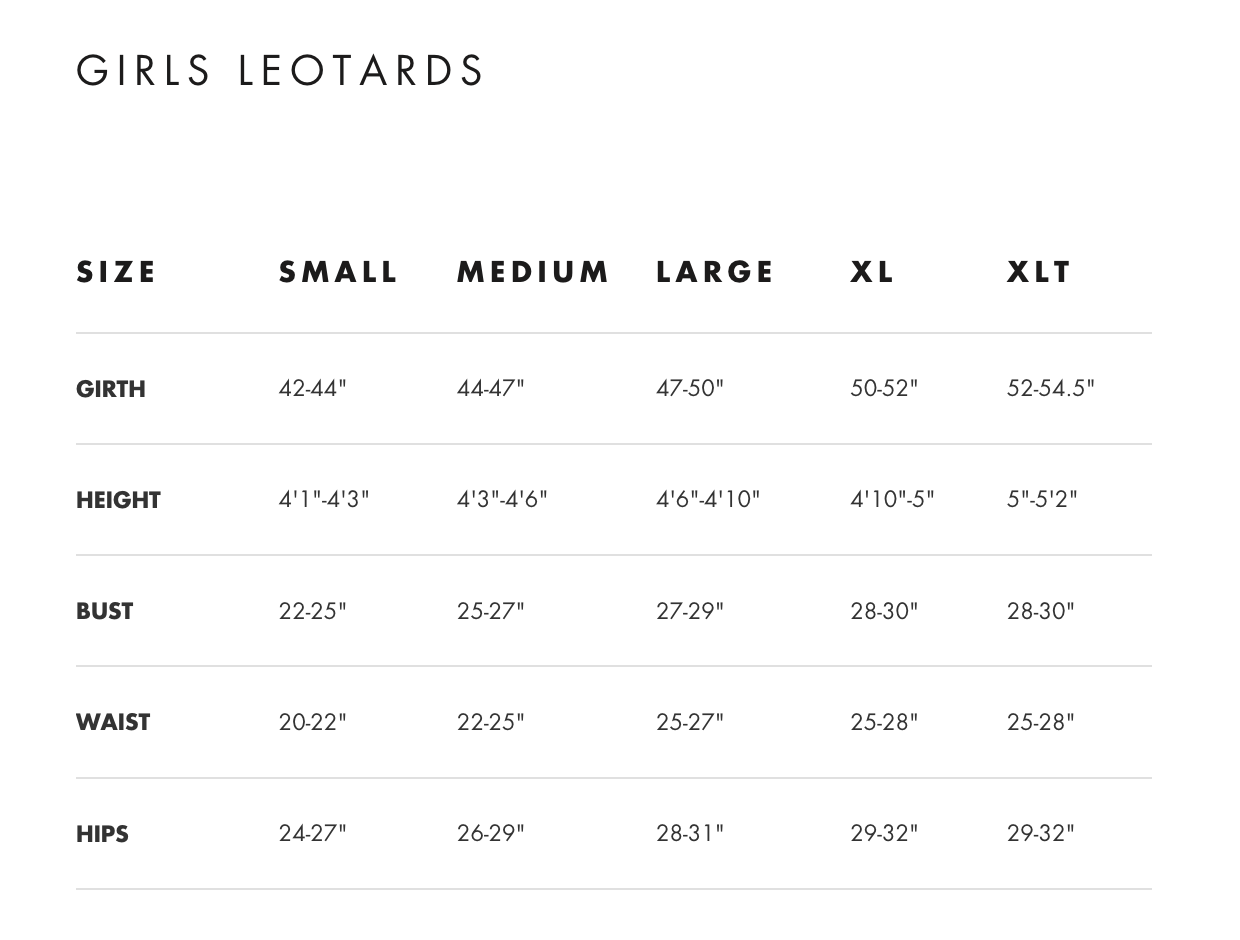This screenshot has width=1240, height=940.
Task: Click the 52-54.5" girth cell
Action: pyautogui.click(x=1051, y=388)
